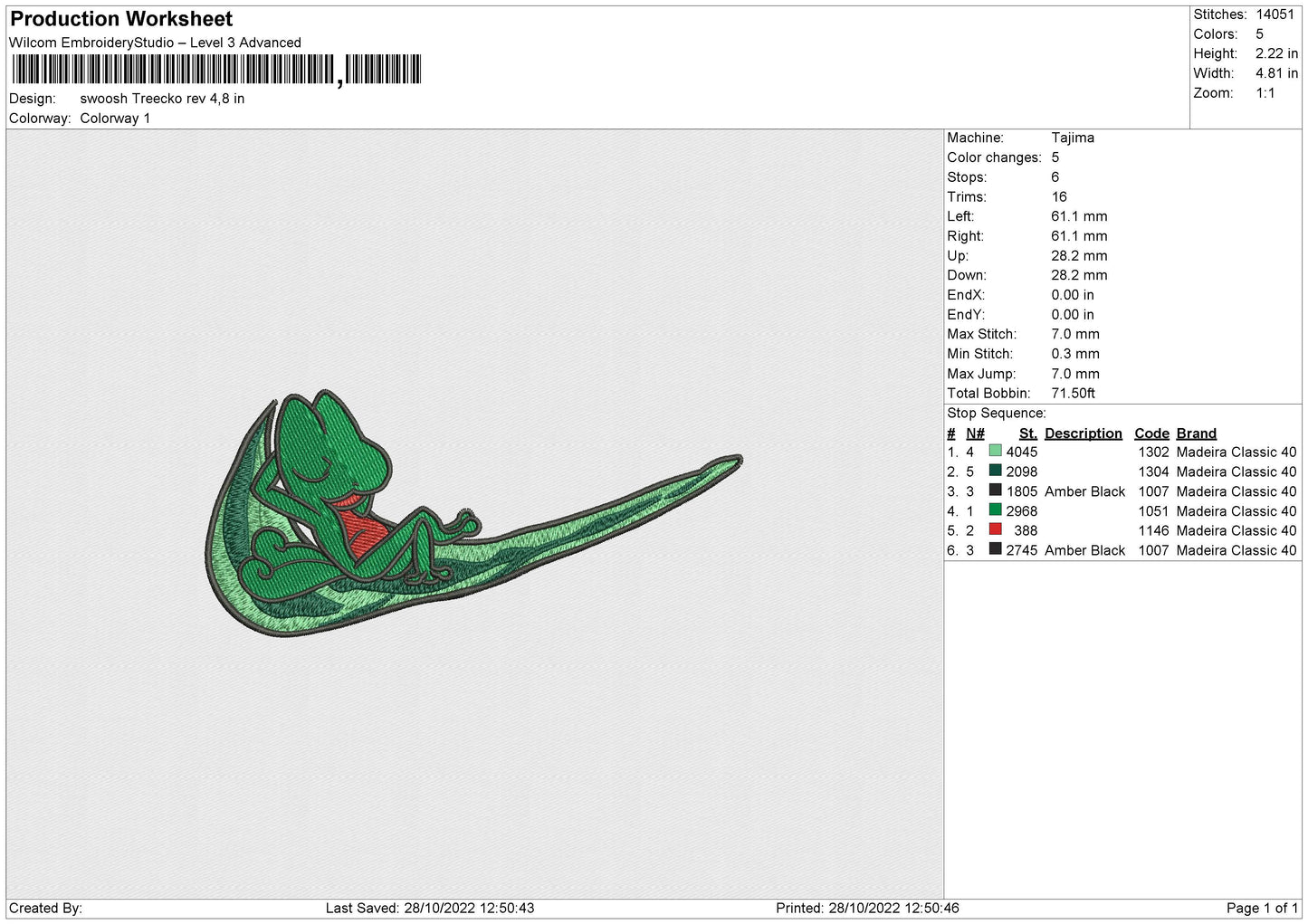Click the Colorway 1 value
This screenshot has width=1308, height=924.
coord(115,119)
